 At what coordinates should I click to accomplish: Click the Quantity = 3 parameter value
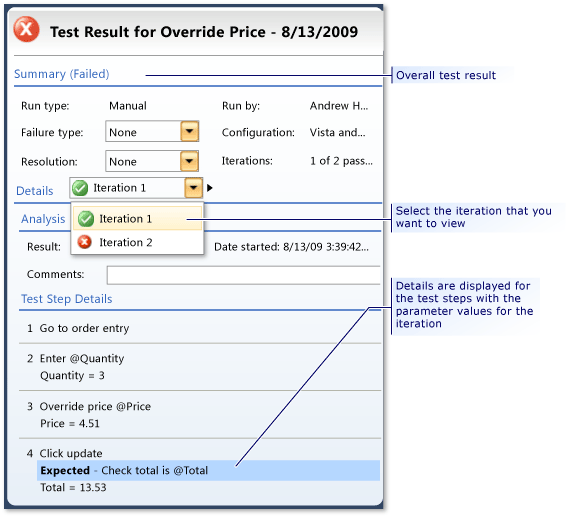coord(72,376)
